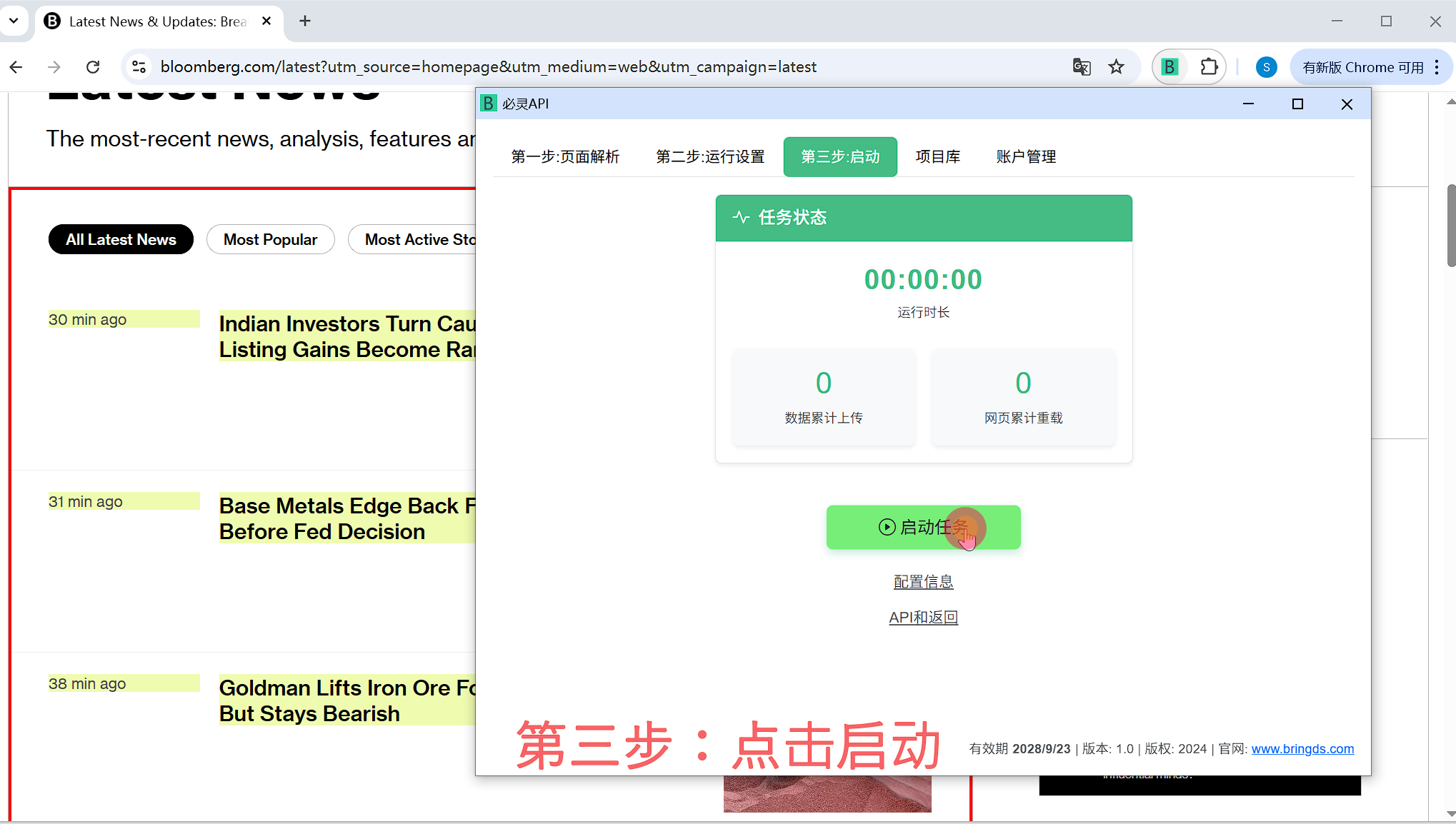This screenshot has width=1456, height=824.
Task: Select the Most Popular filter pill
Action: 270,239
